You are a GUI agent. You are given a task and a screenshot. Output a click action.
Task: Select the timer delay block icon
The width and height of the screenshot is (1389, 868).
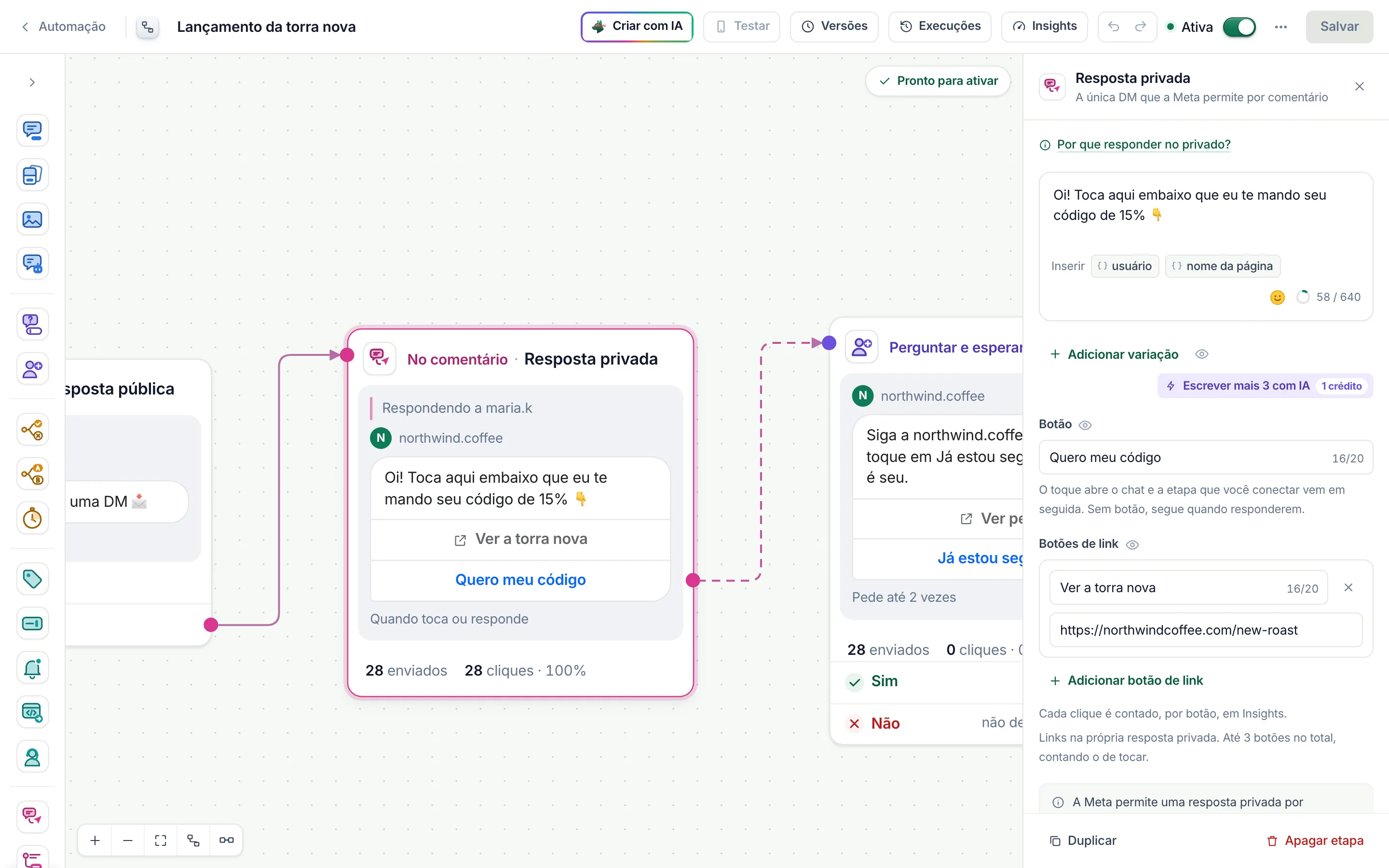(32, 518)
